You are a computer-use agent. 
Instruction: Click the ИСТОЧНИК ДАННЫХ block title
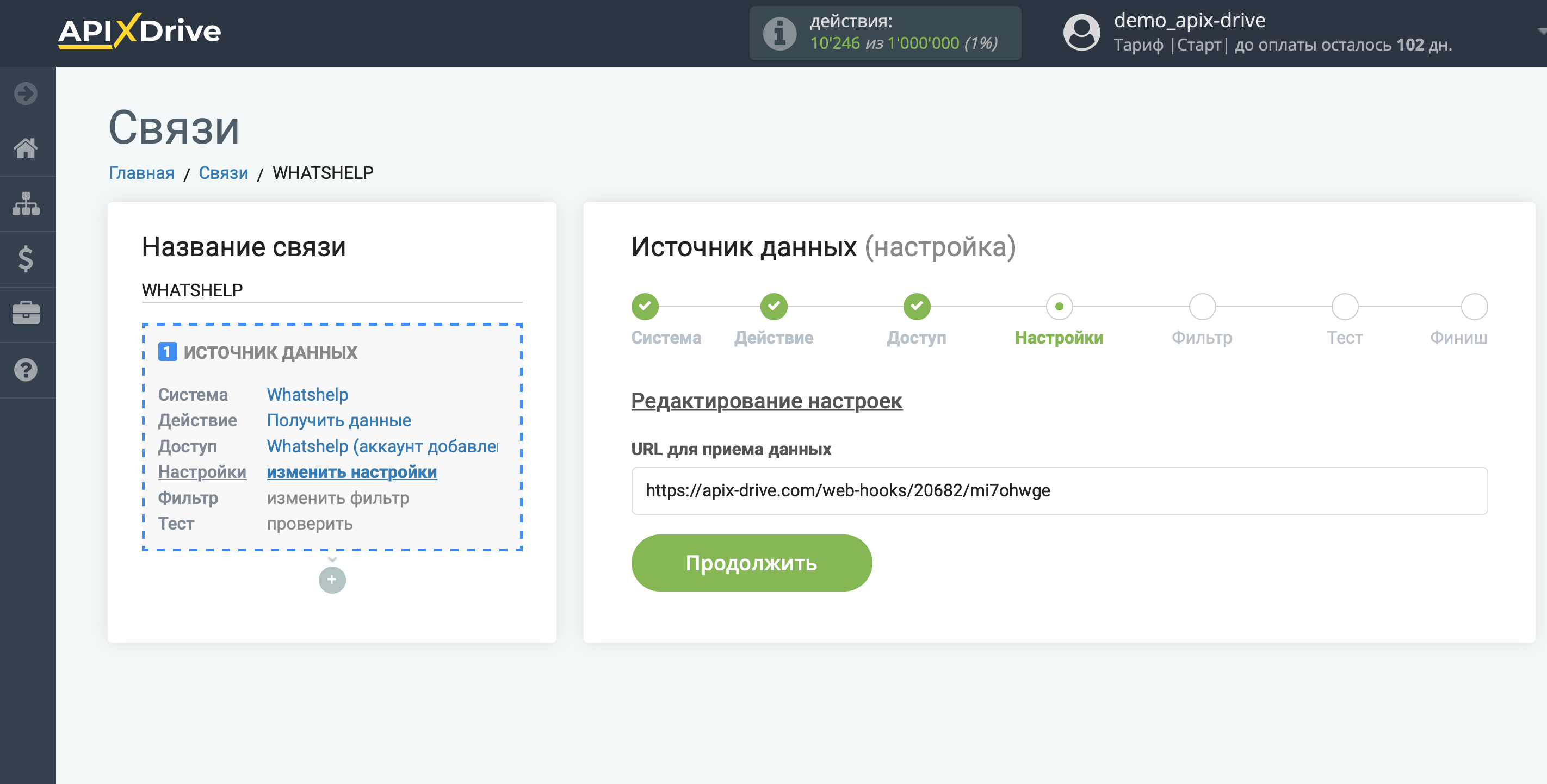pos(270,352)
